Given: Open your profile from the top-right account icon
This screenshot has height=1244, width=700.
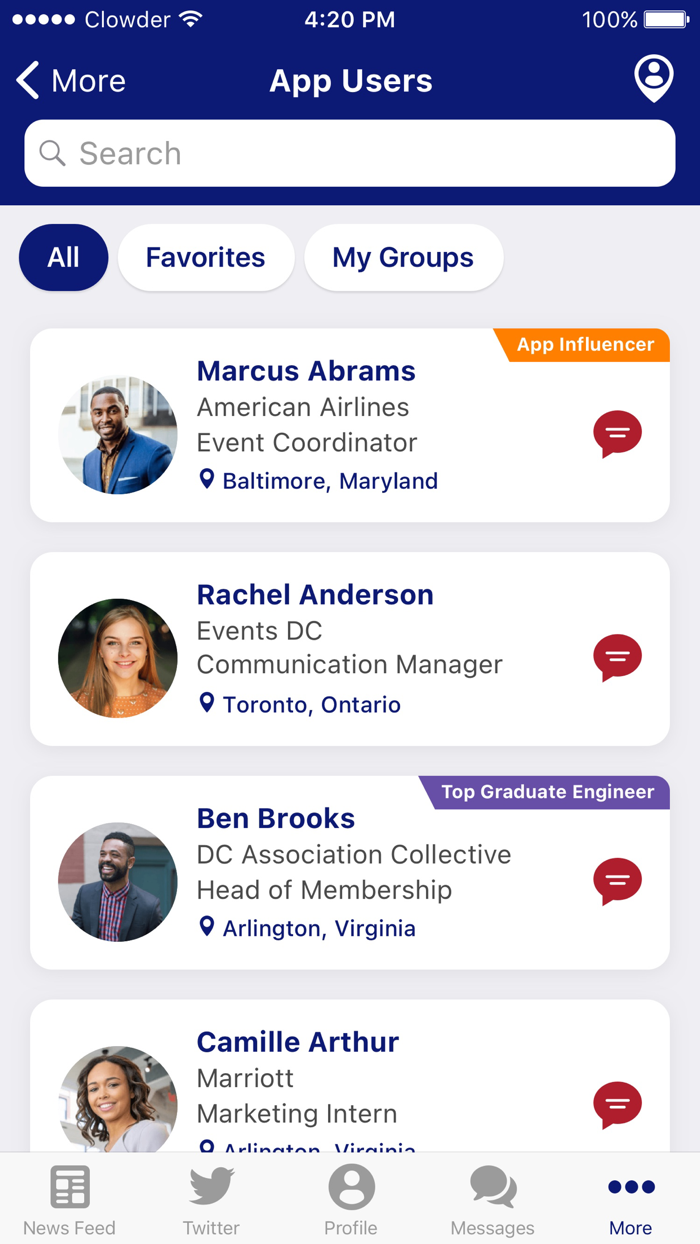Looking at the screenshot, I should coord(653,79).
